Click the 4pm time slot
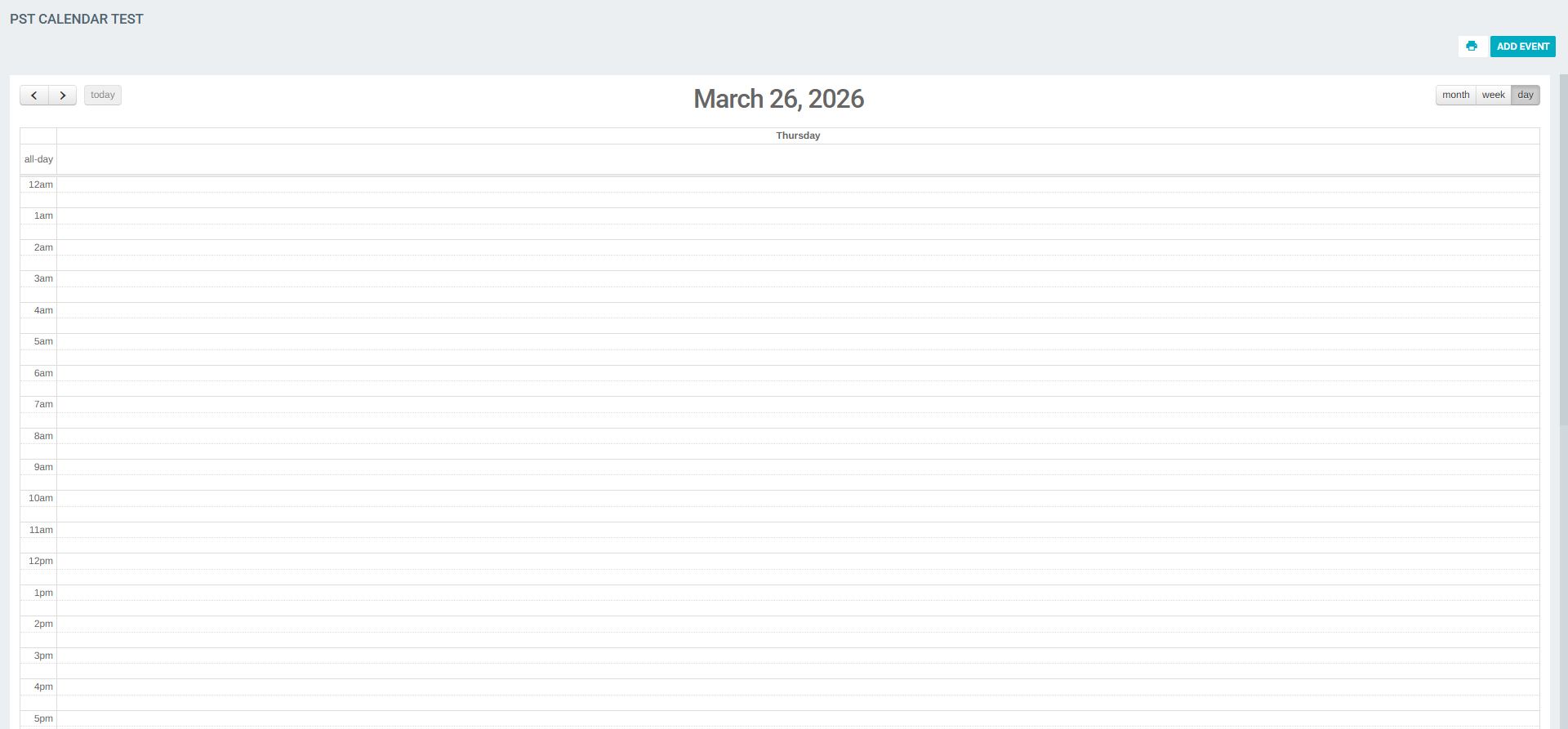 (798, 687)
